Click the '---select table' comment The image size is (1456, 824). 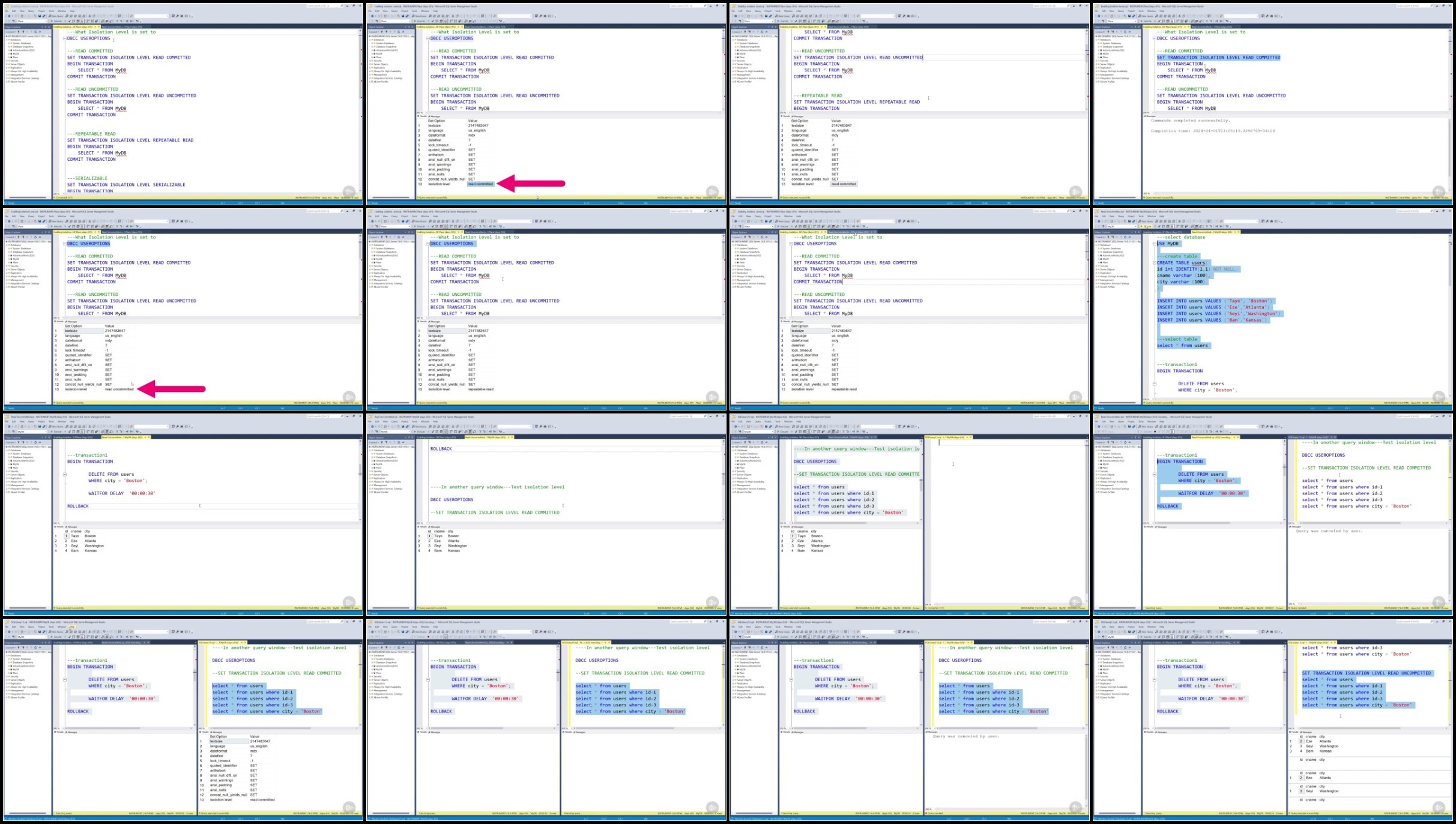pyautogui.click(x=1177, y=339)
